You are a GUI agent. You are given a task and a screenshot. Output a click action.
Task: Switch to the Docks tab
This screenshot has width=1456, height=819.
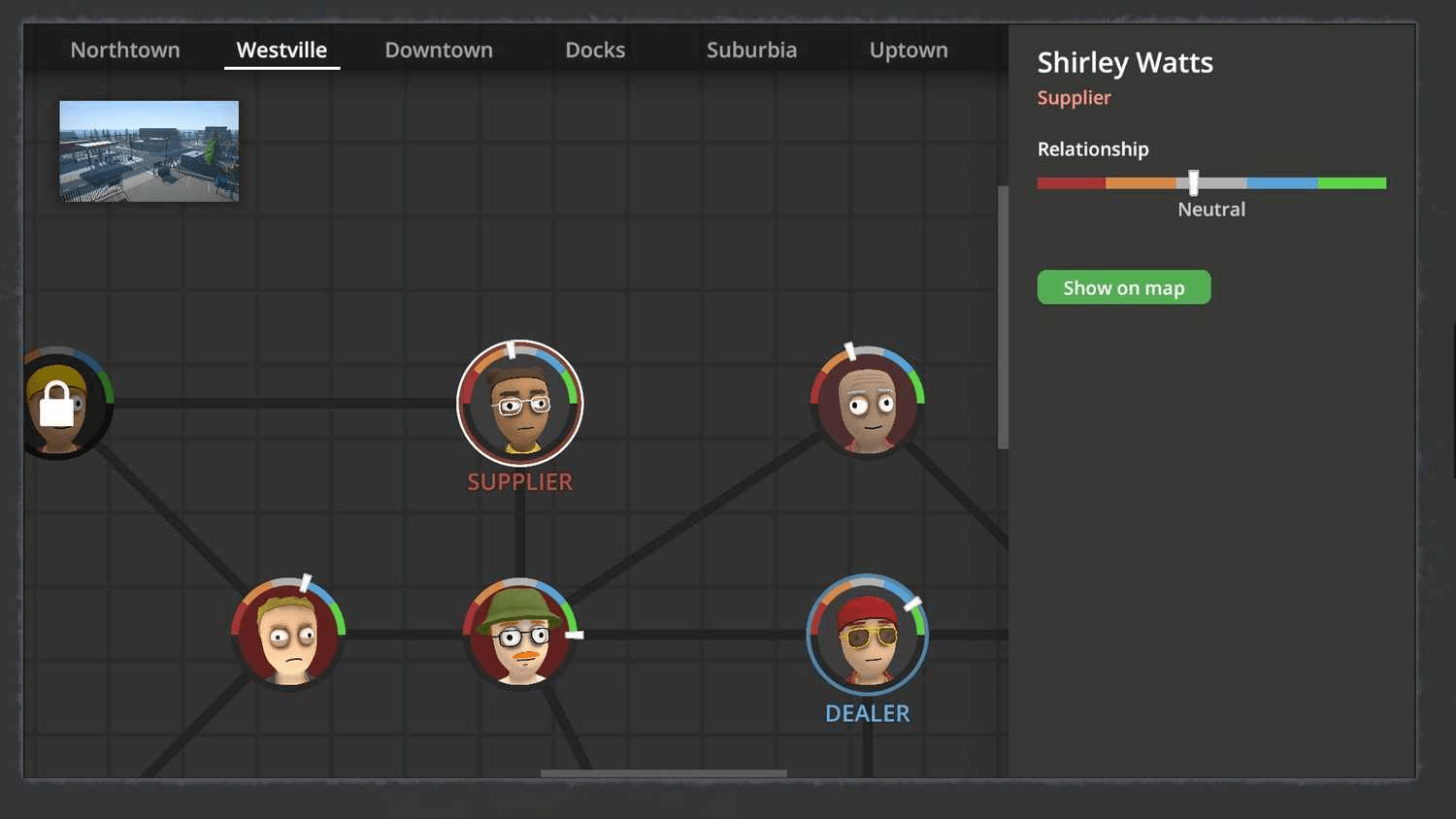(595, 49)
